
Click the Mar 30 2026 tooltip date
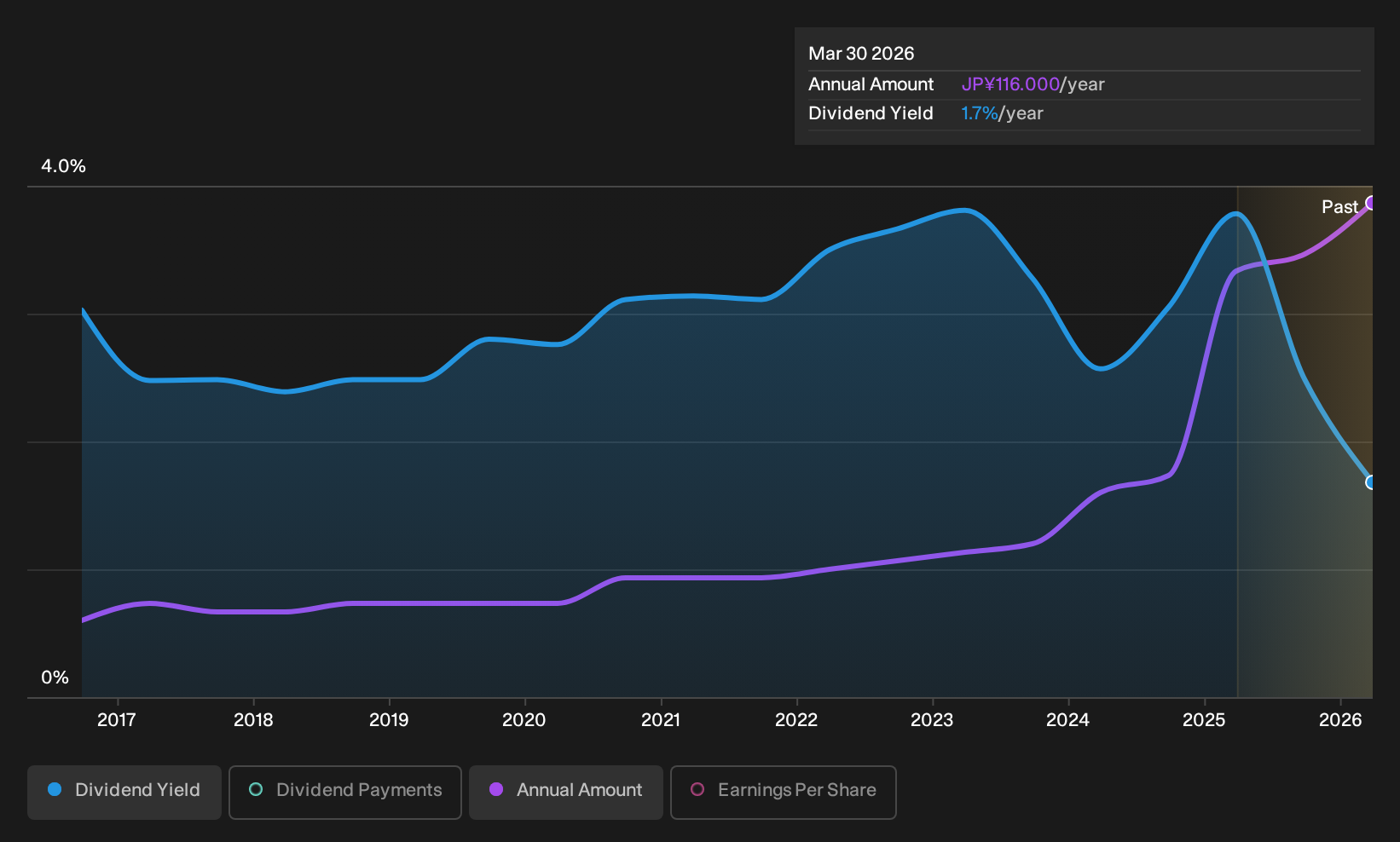tap(861, 54)
